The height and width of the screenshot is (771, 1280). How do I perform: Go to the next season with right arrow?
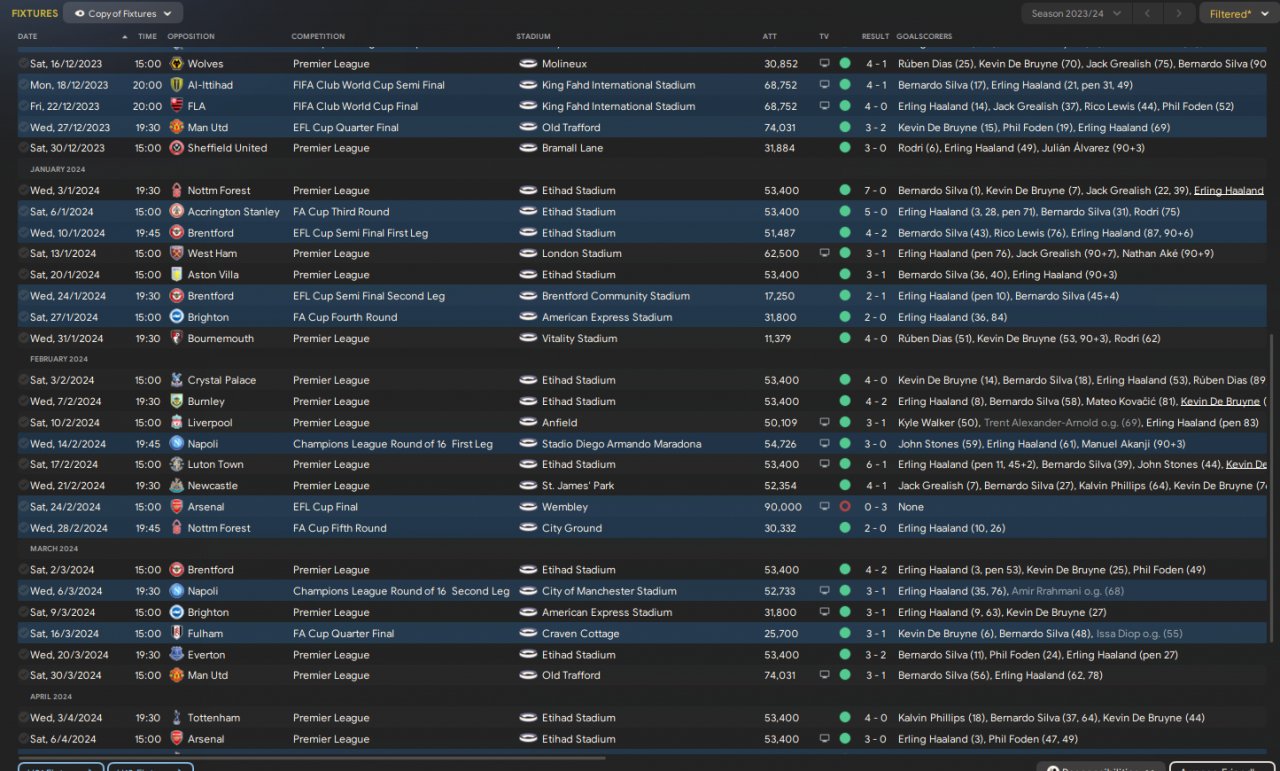[1180, 14]
